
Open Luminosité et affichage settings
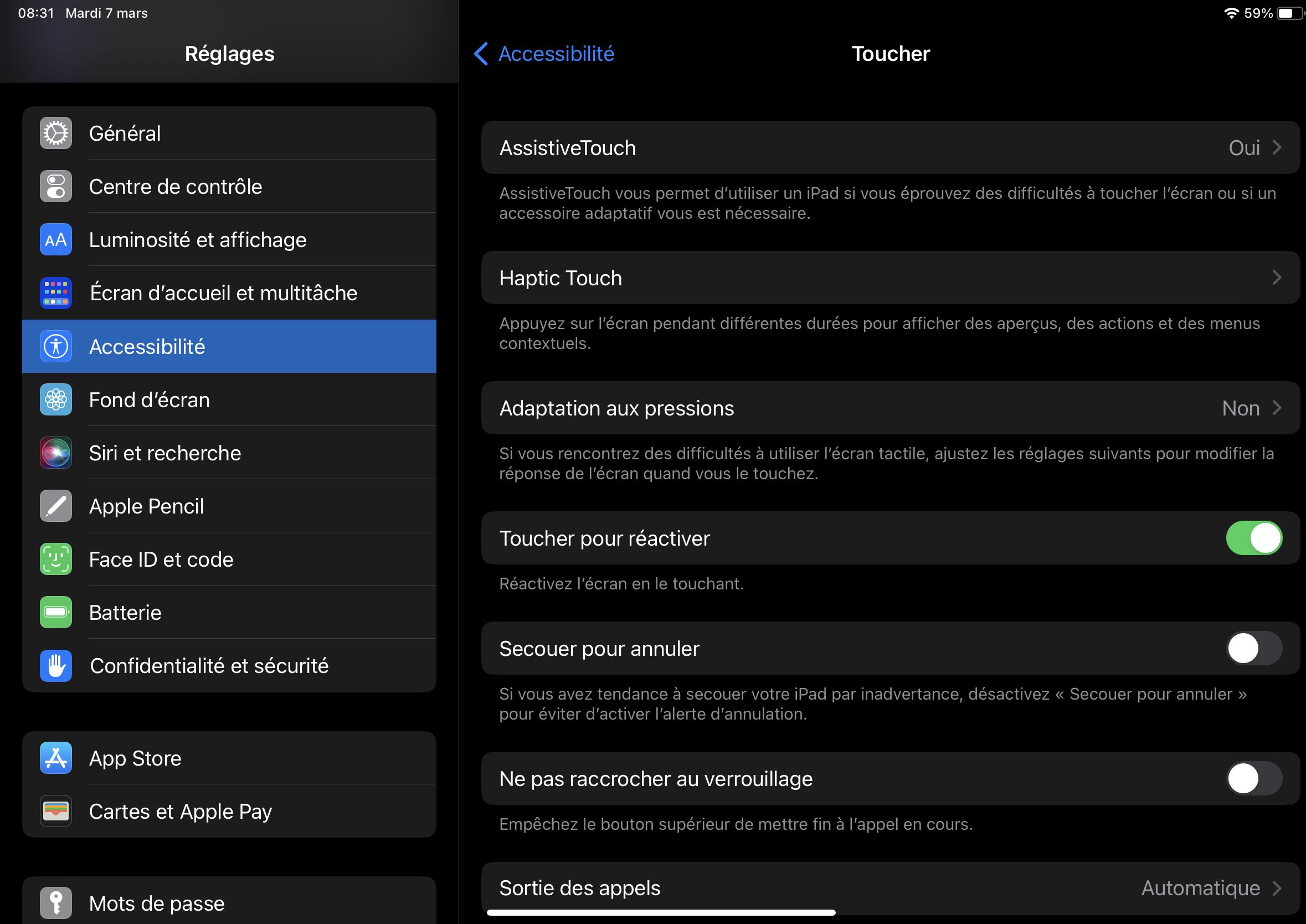click(x=228, y=240)
